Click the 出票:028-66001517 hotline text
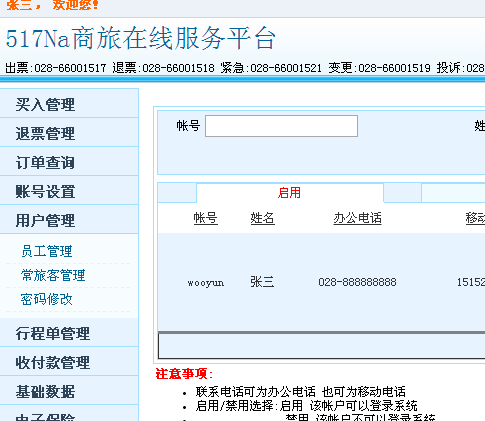The width and height of the screenshot is (485, 421). 56,68
